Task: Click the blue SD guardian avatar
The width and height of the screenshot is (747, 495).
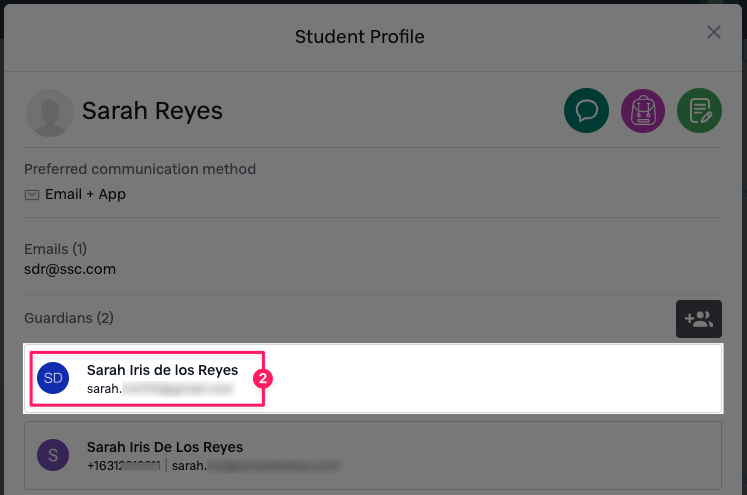Action: point(53,378)
